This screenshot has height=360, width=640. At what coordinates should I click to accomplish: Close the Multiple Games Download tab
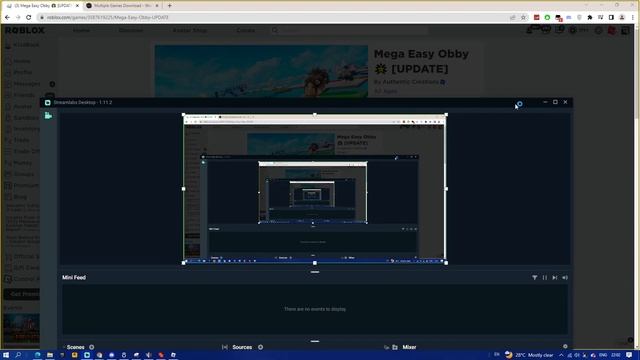pos(157,6)
